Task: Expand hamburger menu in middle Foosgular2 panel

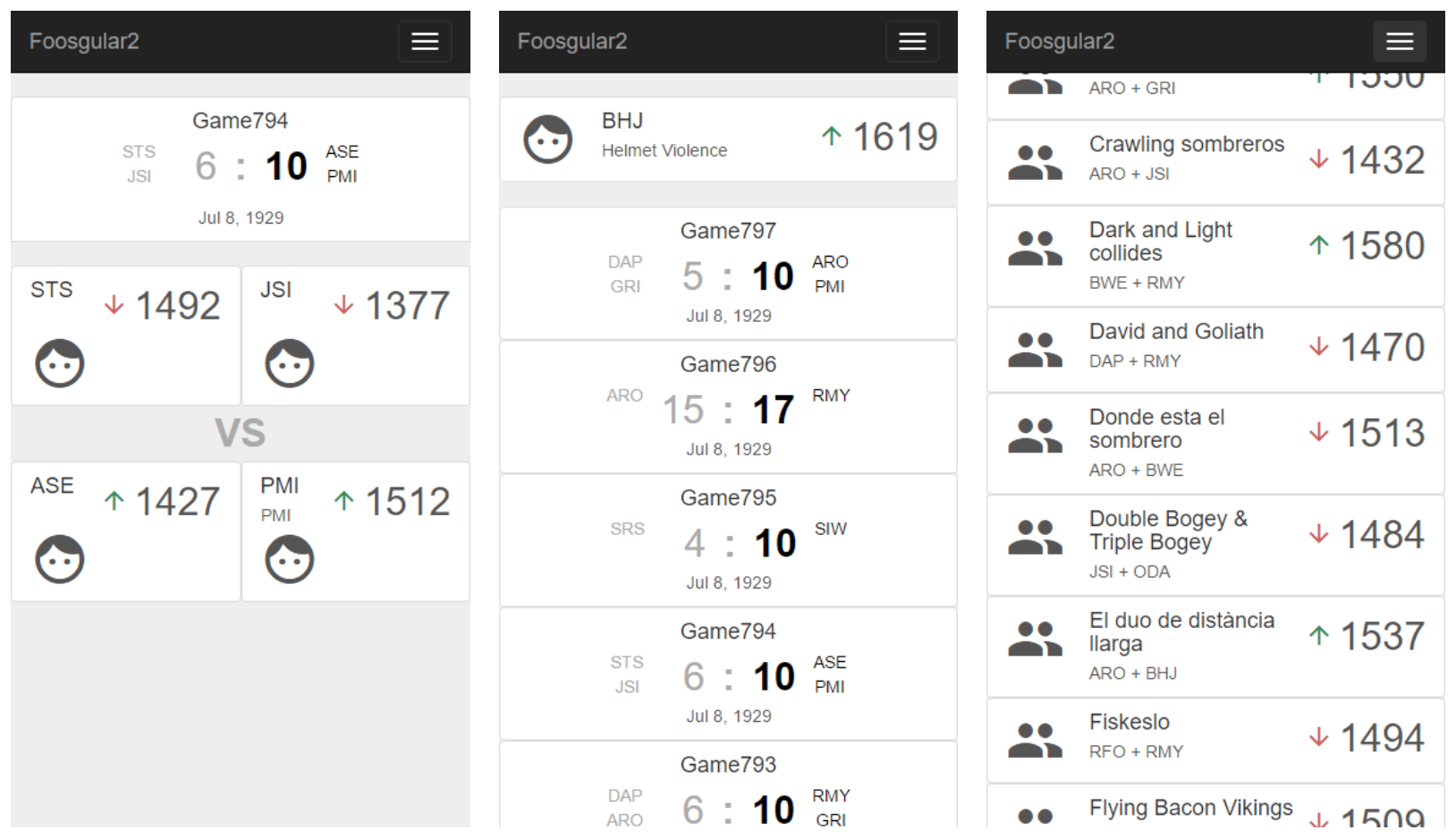Action: click(x=912, y=41)
